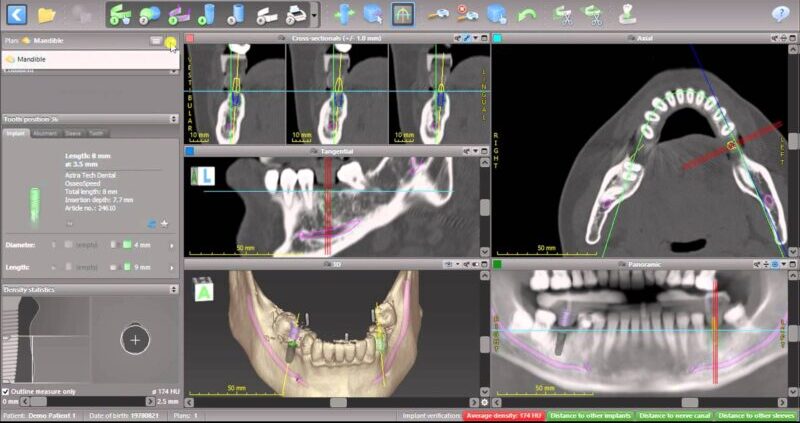Open Cross-sectionals view options dropdown
The width and height of the screenshot is (800, 423).
[x=476, y=38]
